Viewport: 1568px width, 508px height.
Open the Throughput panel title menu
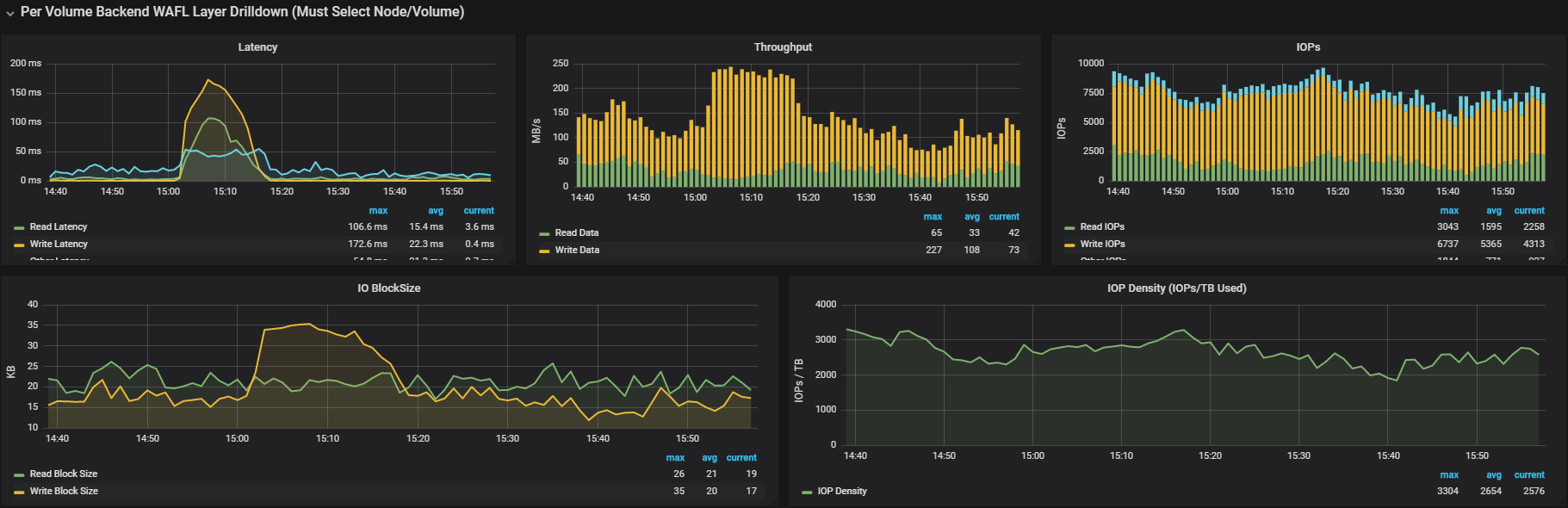pos(783,47)
